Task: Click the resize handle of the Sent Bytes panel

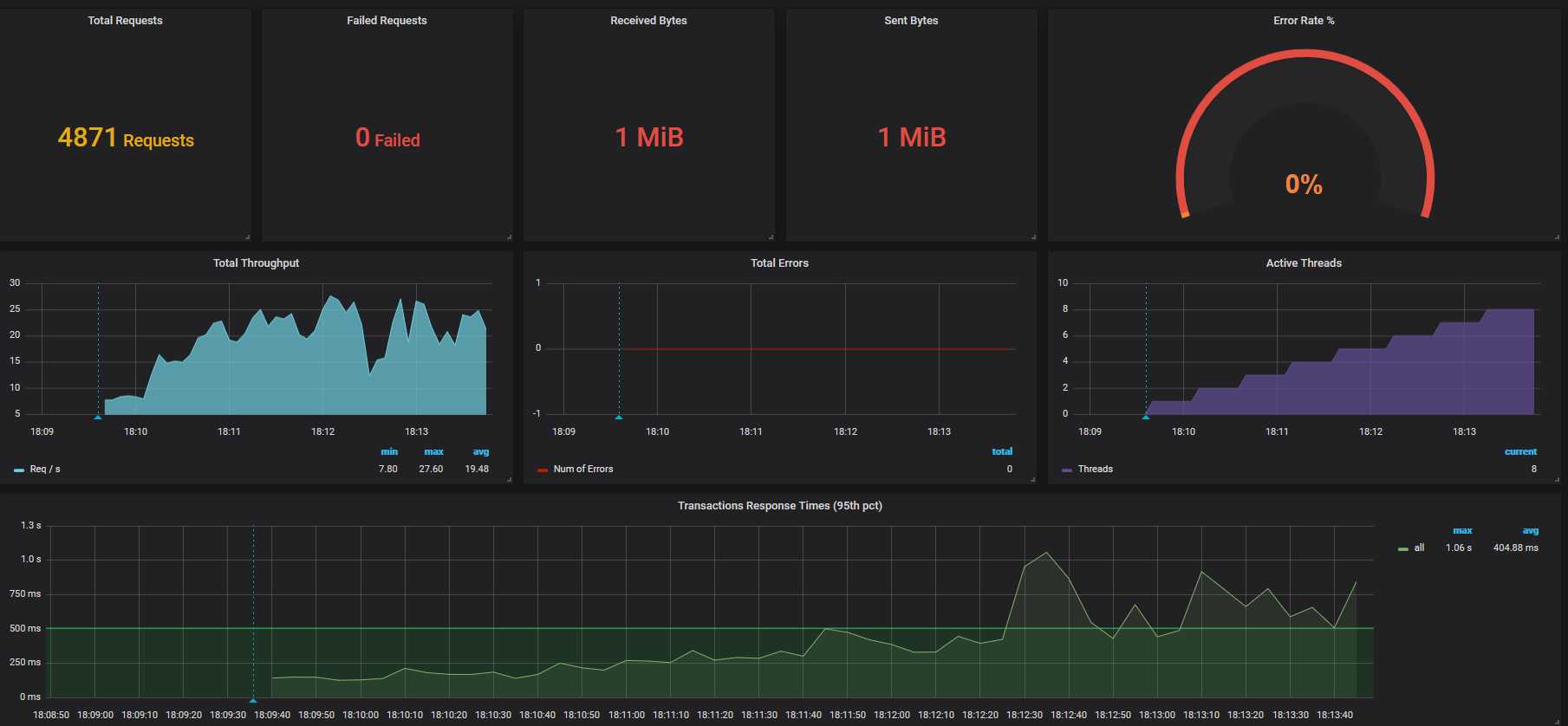Action: tap(1033, 237)
